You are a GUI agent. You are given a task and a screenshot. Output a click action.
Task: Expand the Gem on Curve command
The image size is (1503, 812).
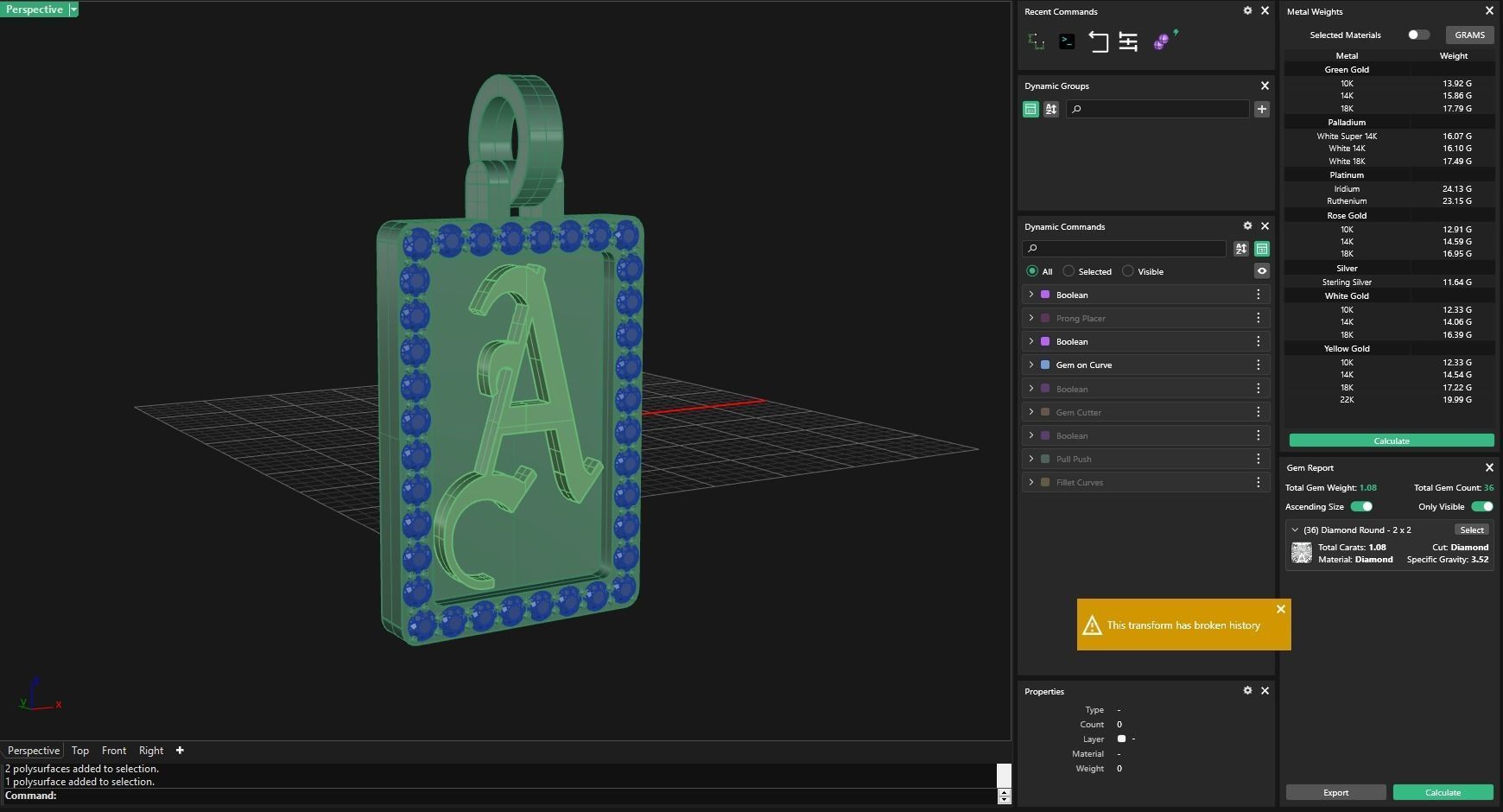(1031, 365)
